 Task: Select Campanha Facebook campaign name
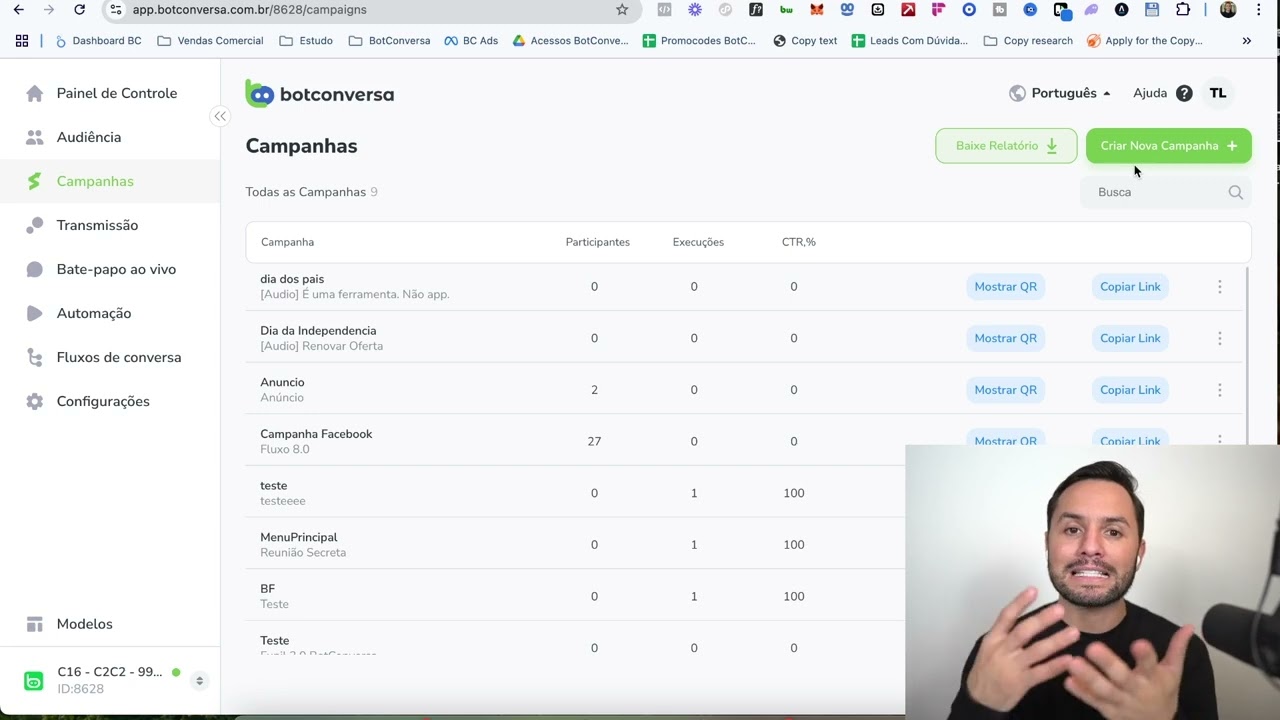pos(316,434)
